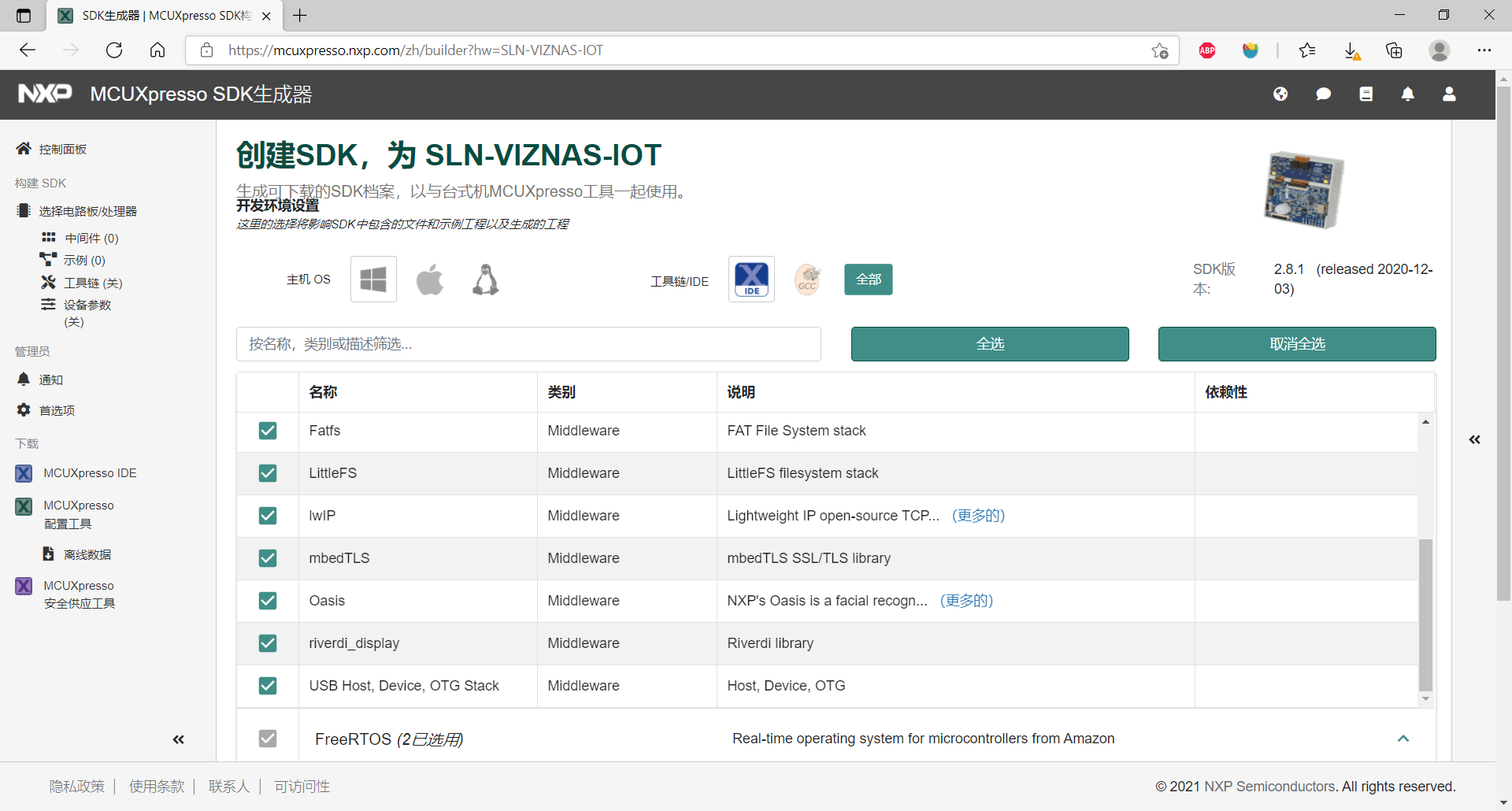This screenshot has width=1512, height=811.
Task: Select macOS Apple host OS icon
Action: 430,280
